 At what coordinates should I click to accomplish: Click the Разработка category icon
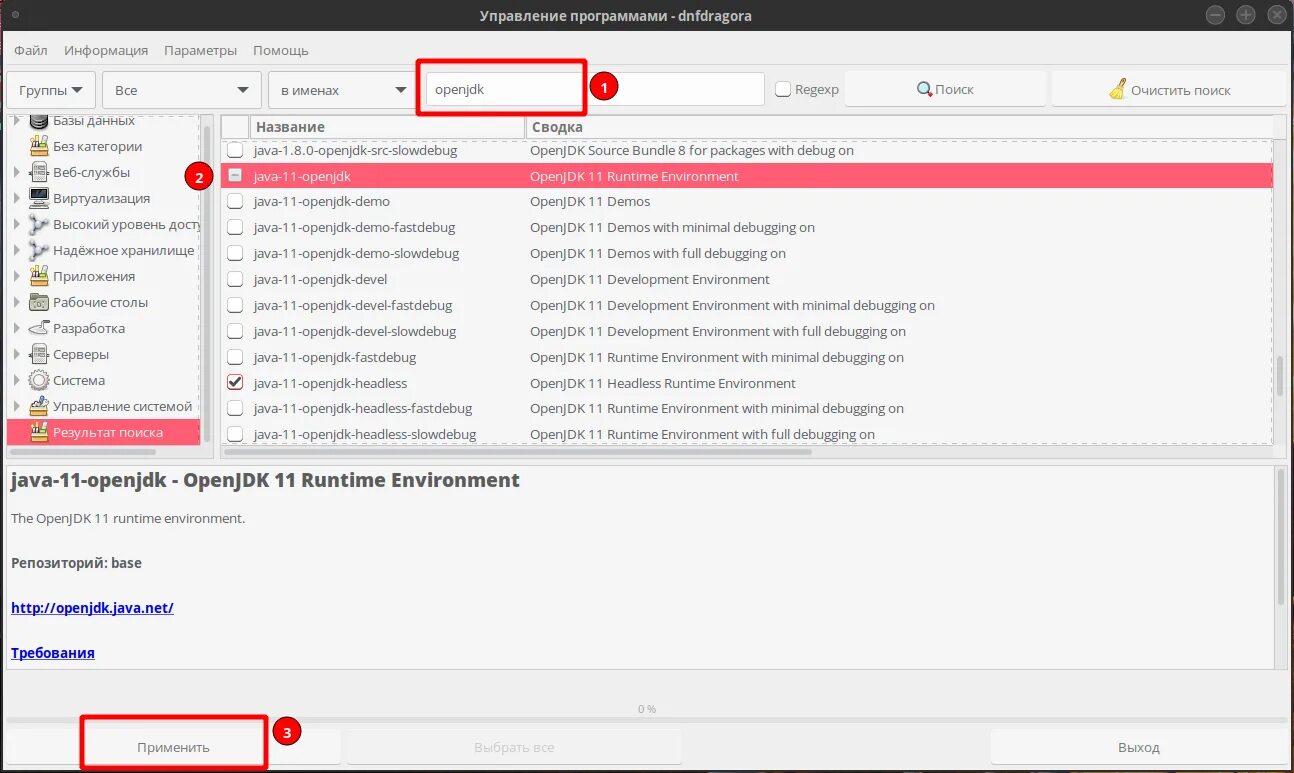pyautogui.click(x=39, y=328)
